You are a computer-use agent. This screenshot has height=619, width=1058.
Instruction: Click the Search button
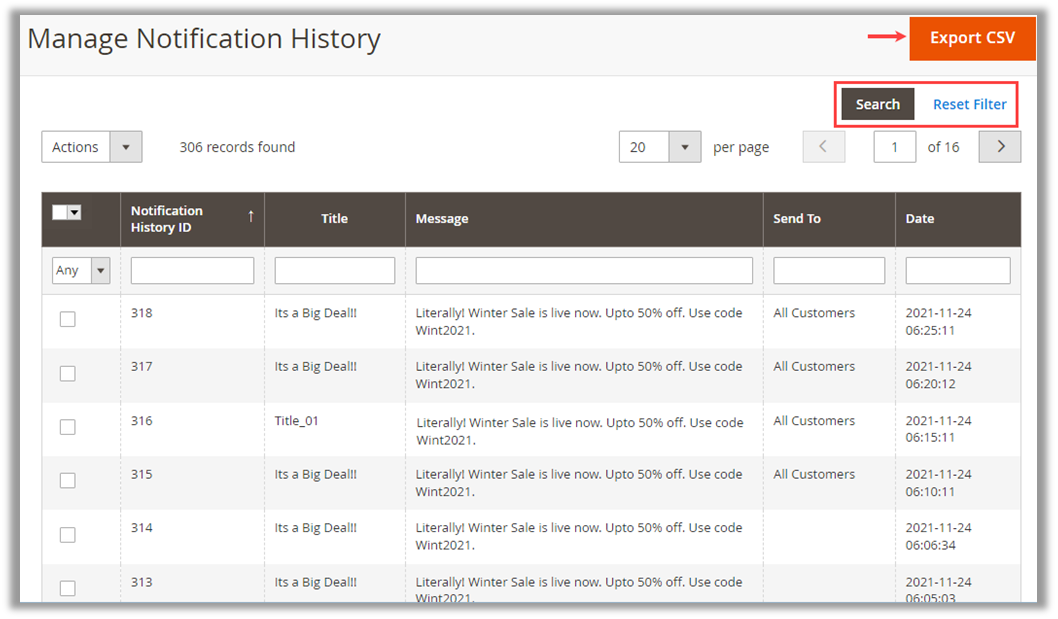877,104
